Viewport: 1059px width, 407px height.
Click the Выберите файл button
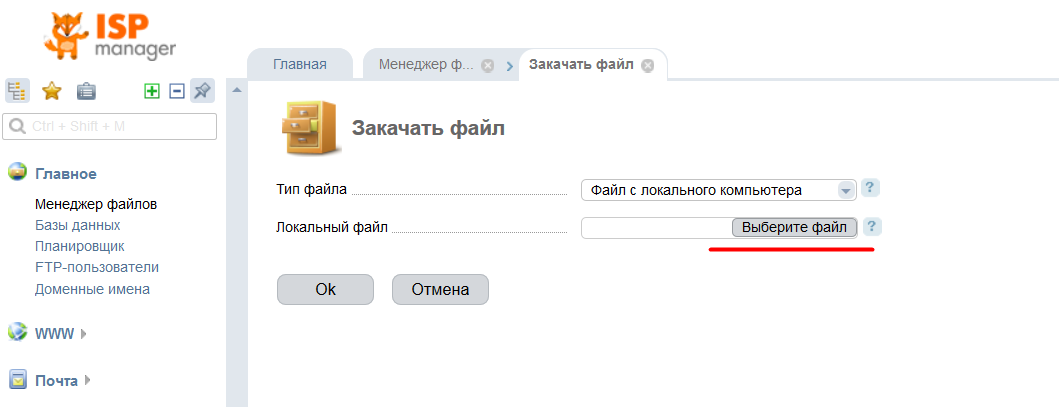tap(794, 227)
